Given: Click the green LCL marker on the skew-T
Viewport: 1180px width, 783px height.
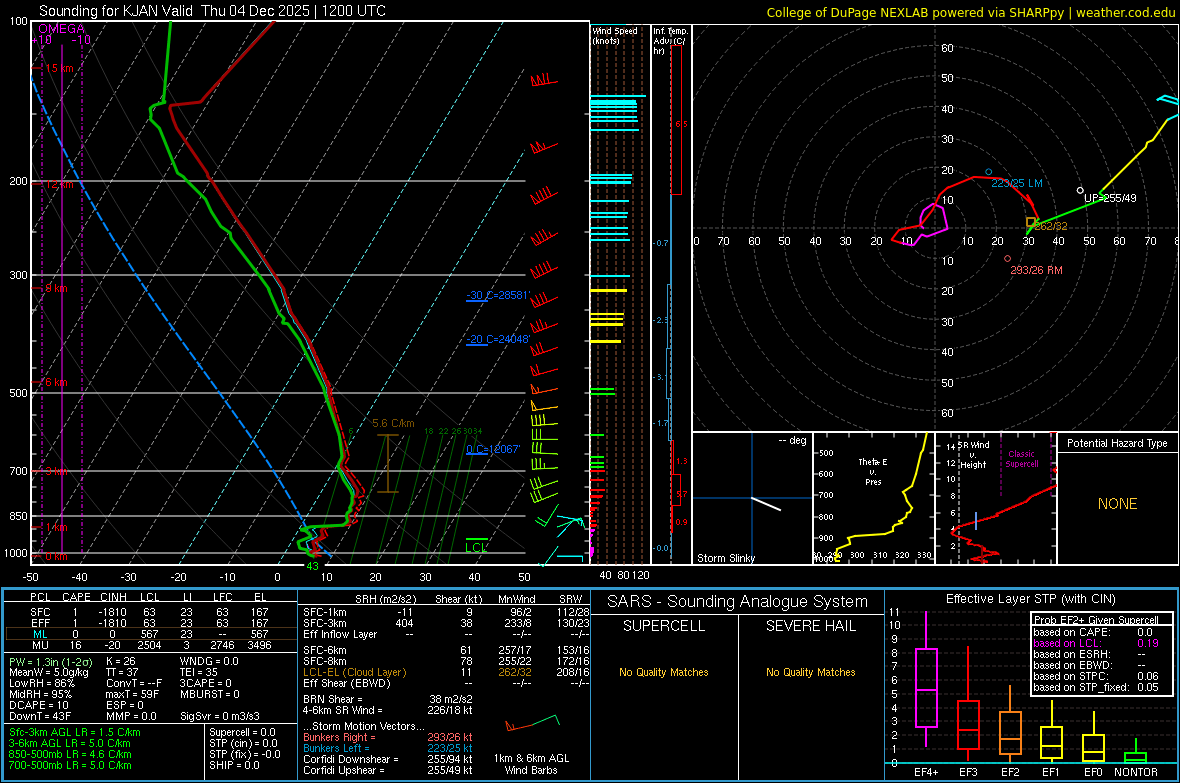Looking at the screenshot, I should tap(476, 547).
